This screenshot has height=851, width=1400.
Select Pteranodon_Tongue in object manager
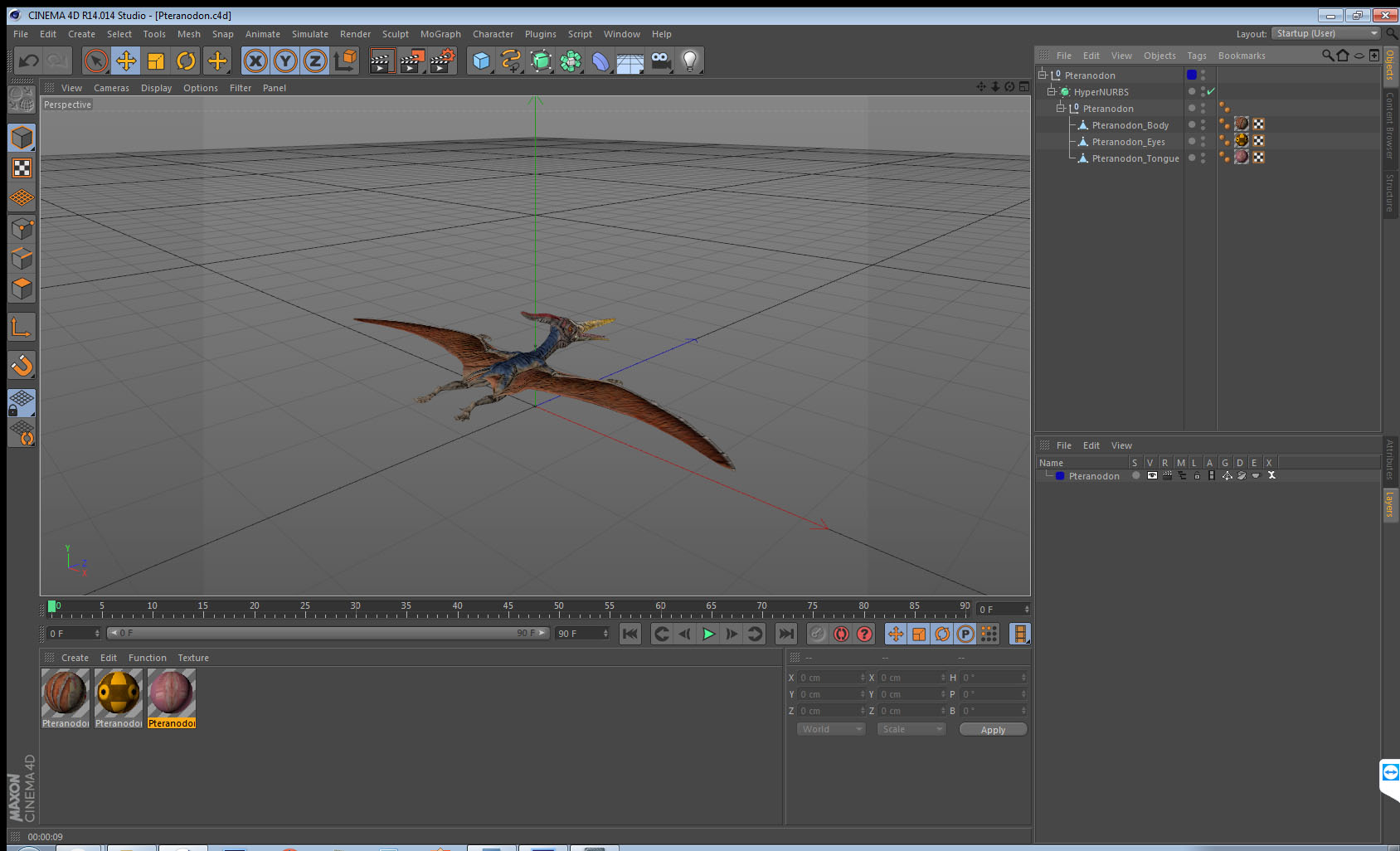[x=1135, y=158]
